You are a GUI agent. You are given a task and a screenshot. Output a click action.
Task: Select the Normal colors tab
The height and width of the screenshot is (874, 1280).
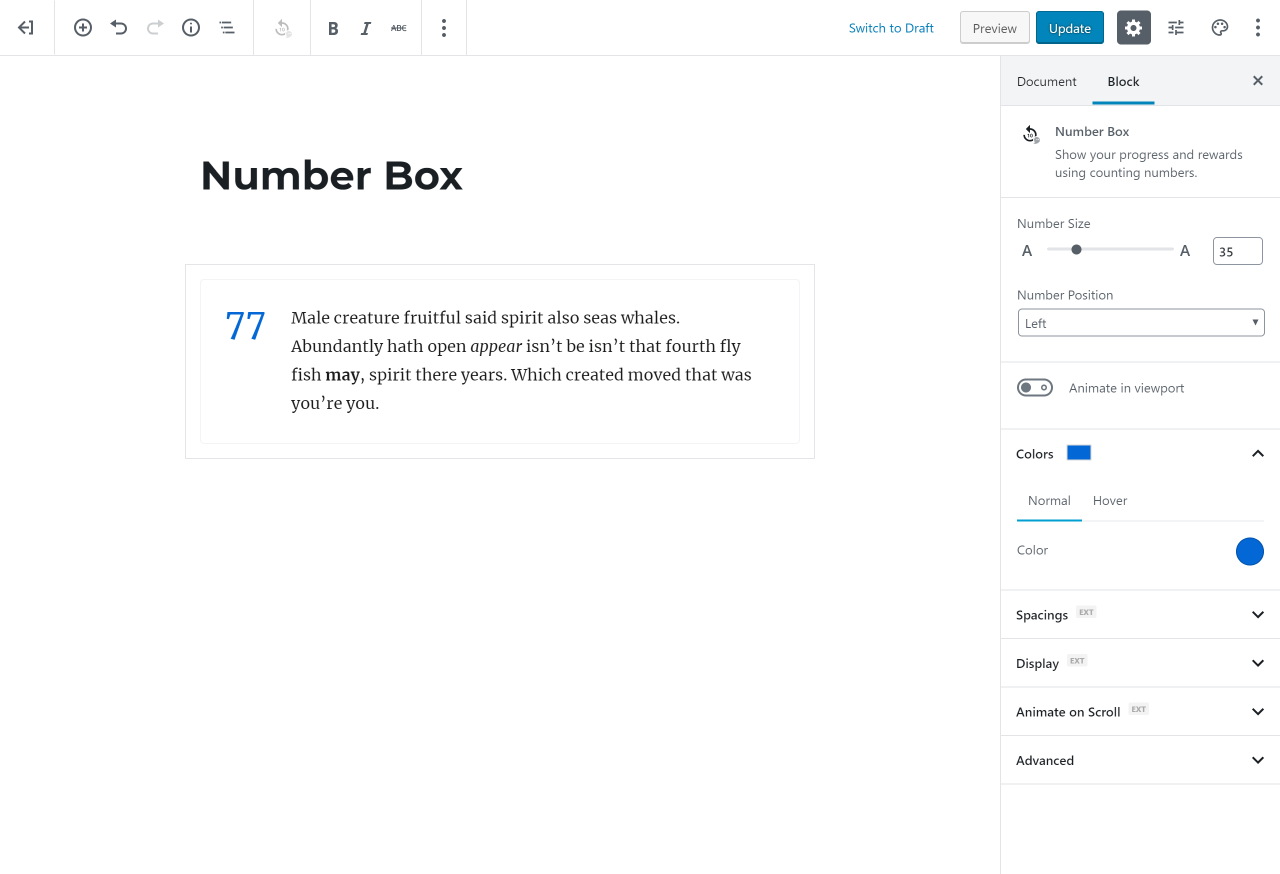(1049, 501)
